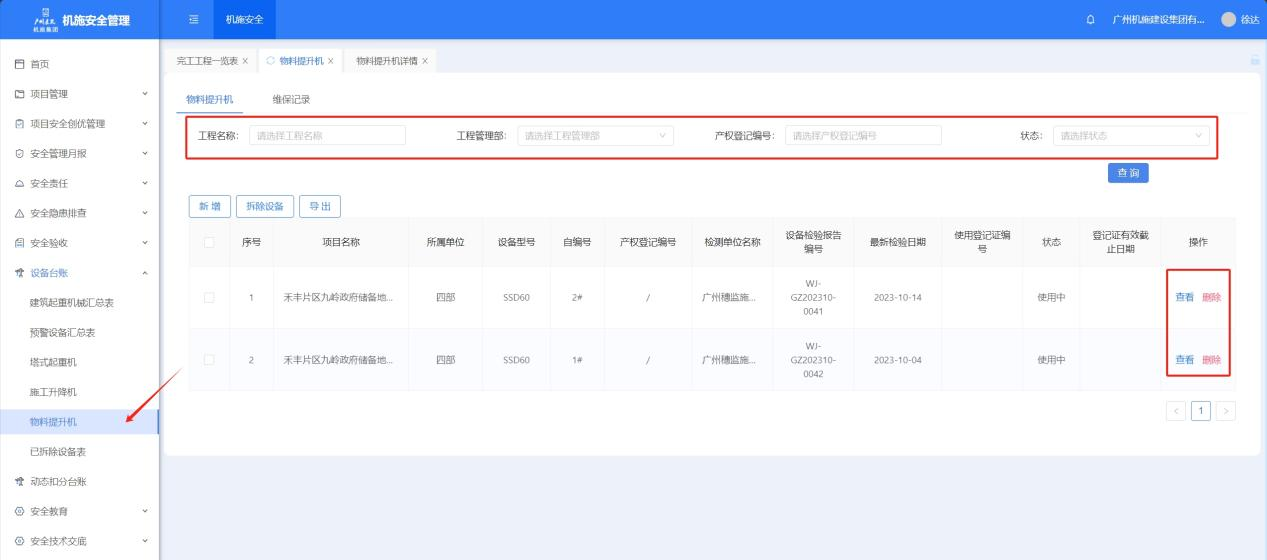The image size is (1267, 560).
Task: Select the checkbox for row 1
Action: pyautogui.click(x=209, y=297)
